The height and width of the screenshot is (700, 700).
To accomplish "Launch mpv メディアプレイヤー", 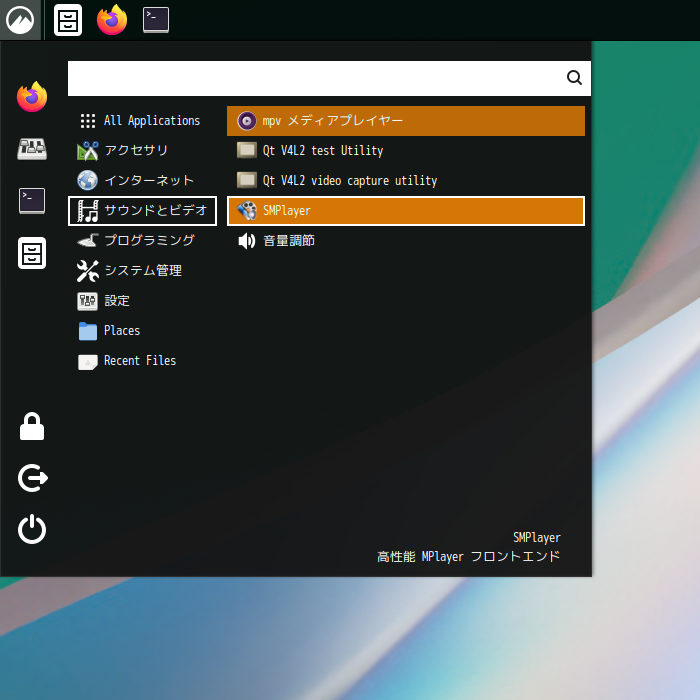I will click(x=406, y=121).
